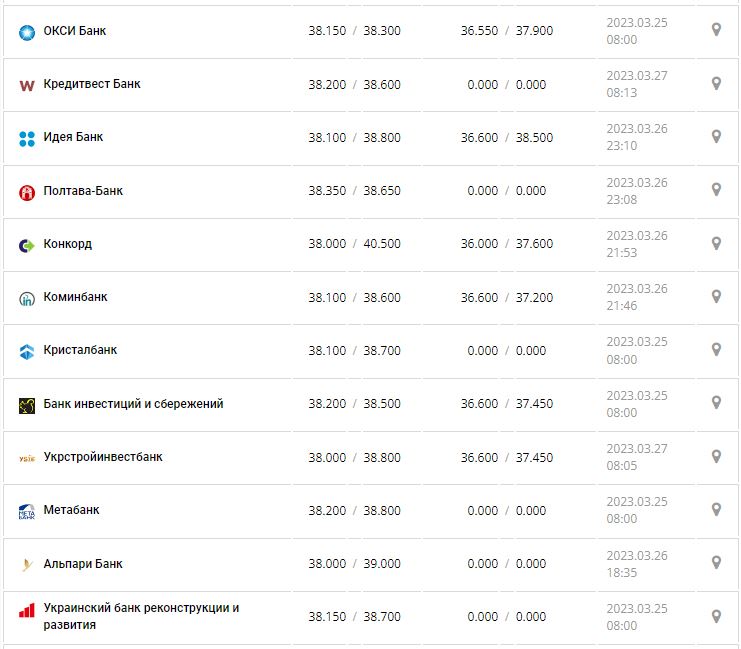741x649 pixels.
Task: Open the map pin for Идея Банк
Action: (x=716, y=136)
